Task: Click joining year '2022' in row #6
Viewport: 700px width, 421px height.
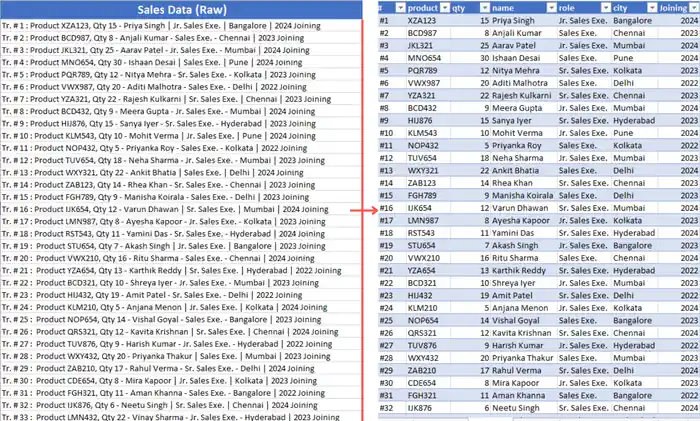Action: pyautogui.click(x=679, y=83)
